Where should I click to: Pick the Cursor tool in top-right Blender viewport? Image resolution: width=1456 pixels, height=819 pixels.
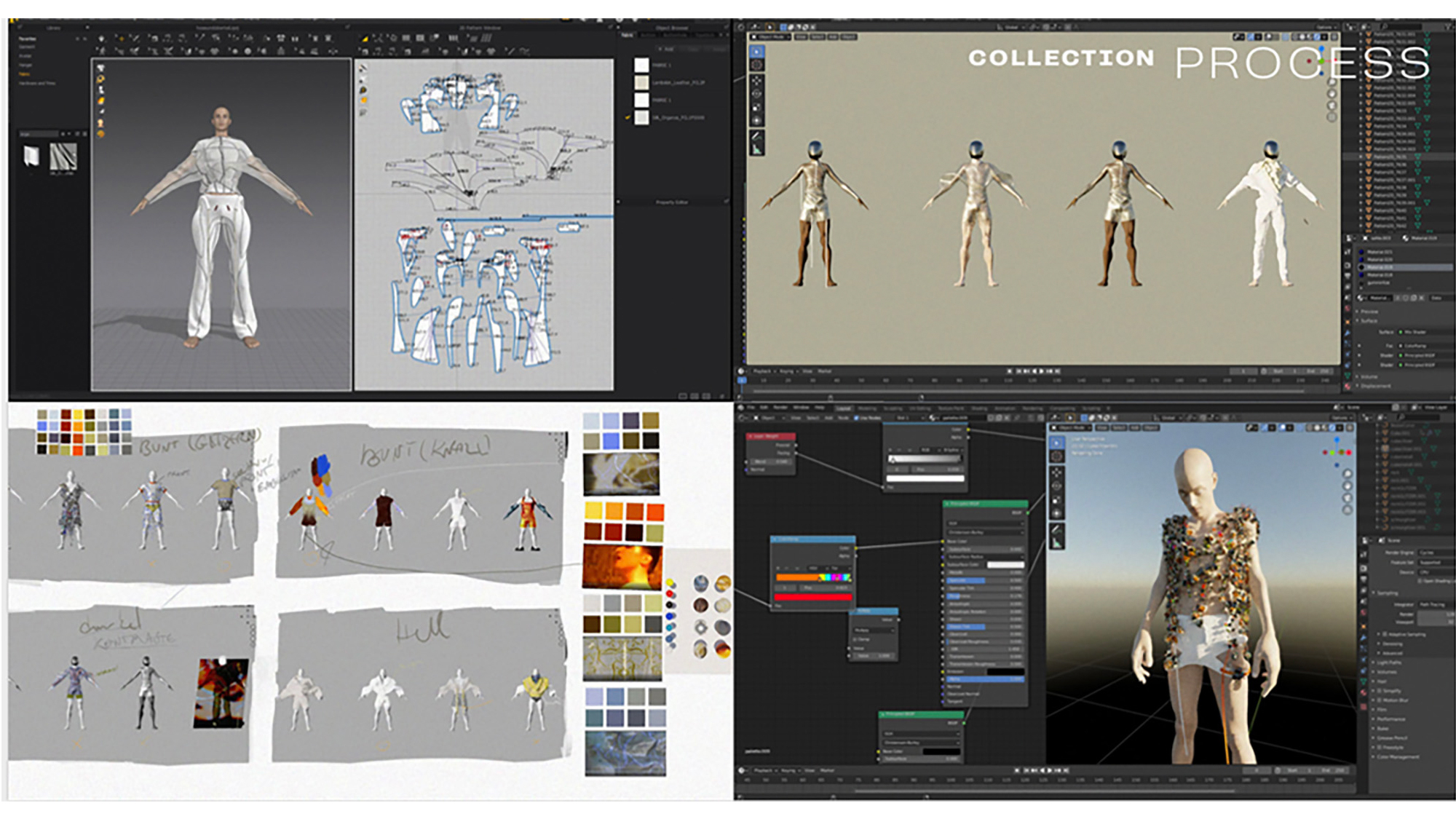click(x=756, y=66)
